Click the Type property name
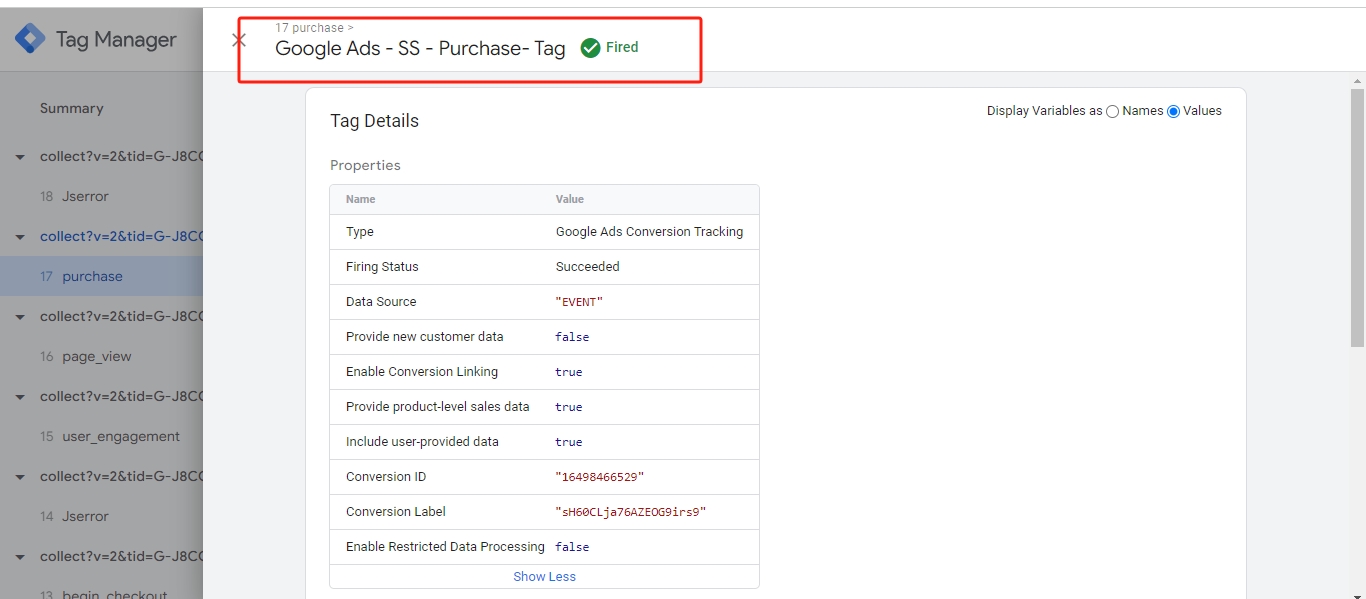 tap(360, 232)
